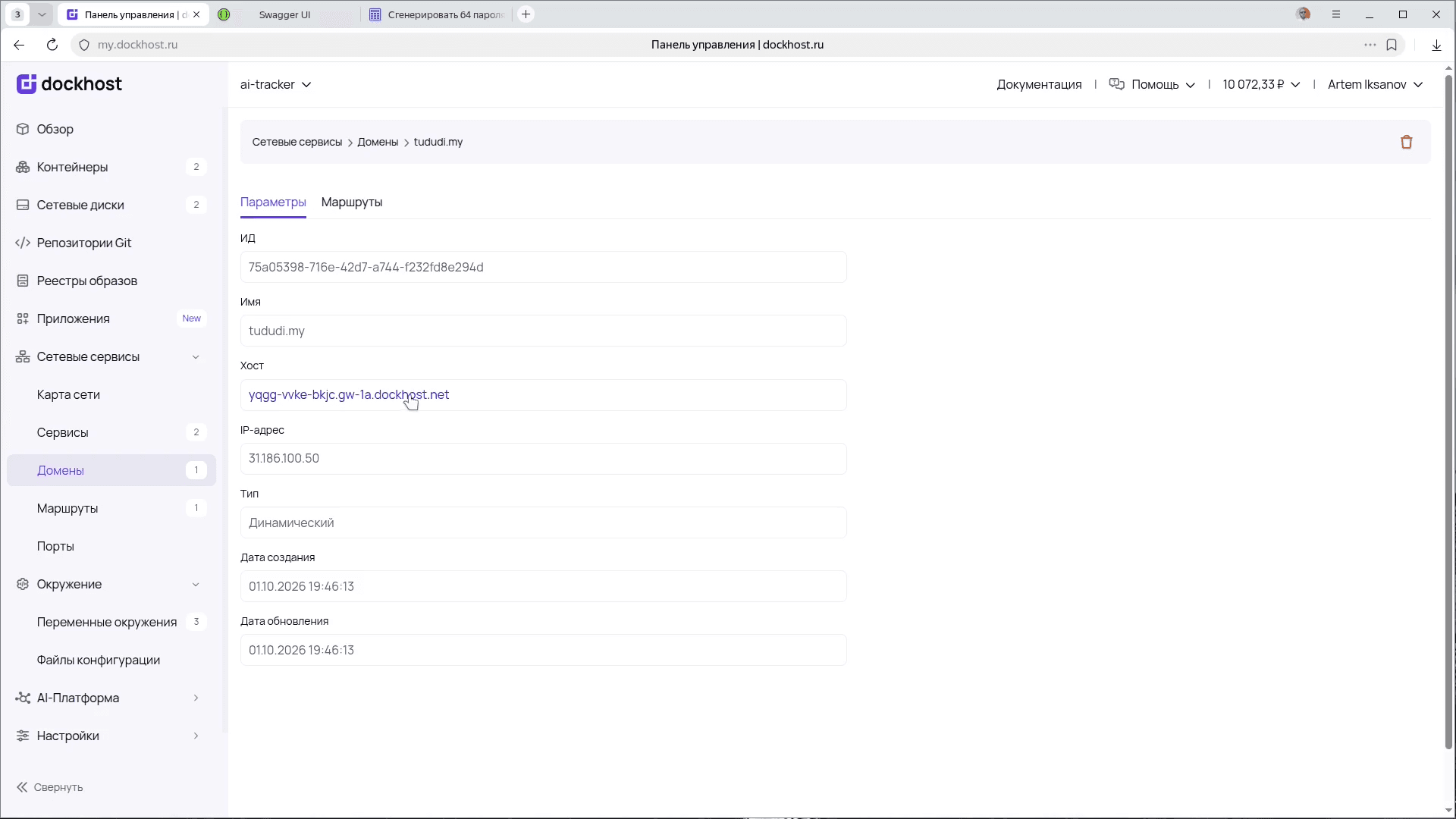
Task: Click Домены breadcrumb link
Action: click(378, 142)
